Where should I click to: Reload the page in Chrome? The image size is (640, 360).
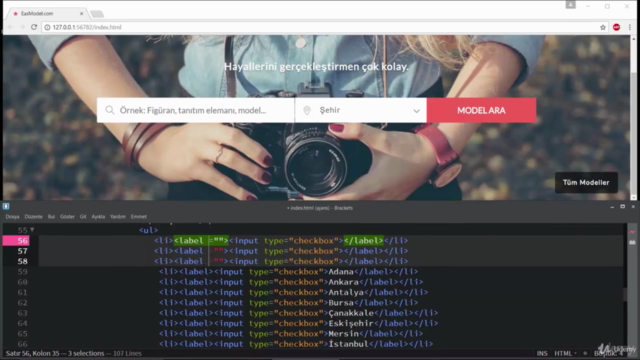(x=34, y=27)
